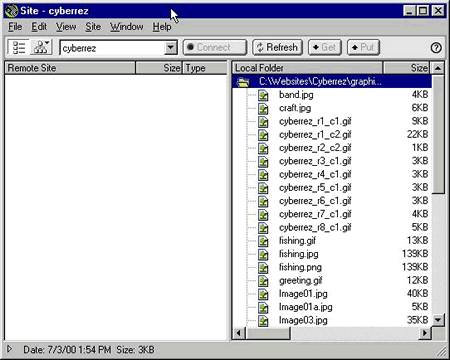Click the Date: 7/3/00 1:54 PM status text
Viewport: 450px width, 360px height.
pos(67,350)
